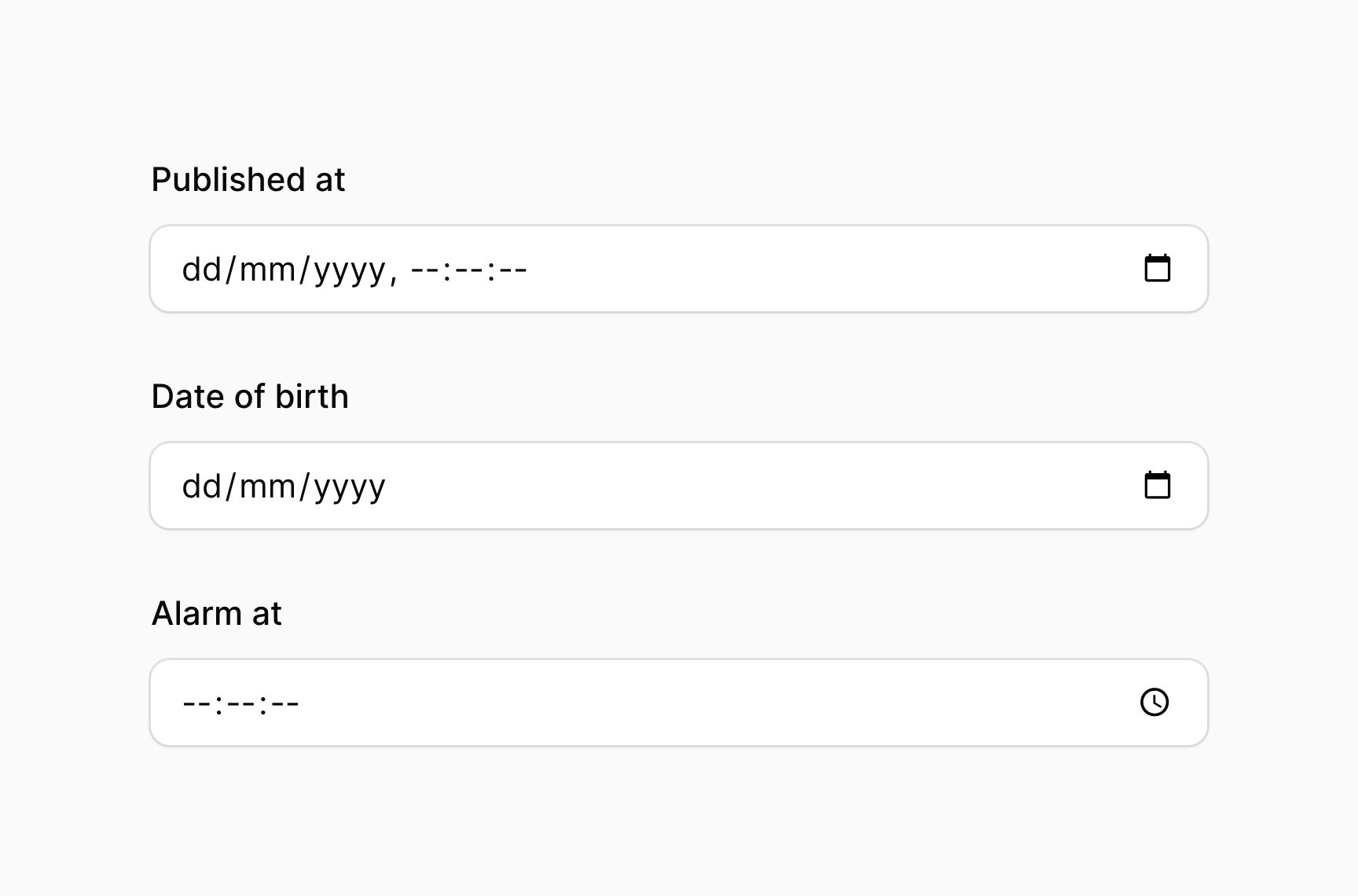Select the seconds segment in Alarm at field
Screen dimensions: 1358x896
coord(284,703)
